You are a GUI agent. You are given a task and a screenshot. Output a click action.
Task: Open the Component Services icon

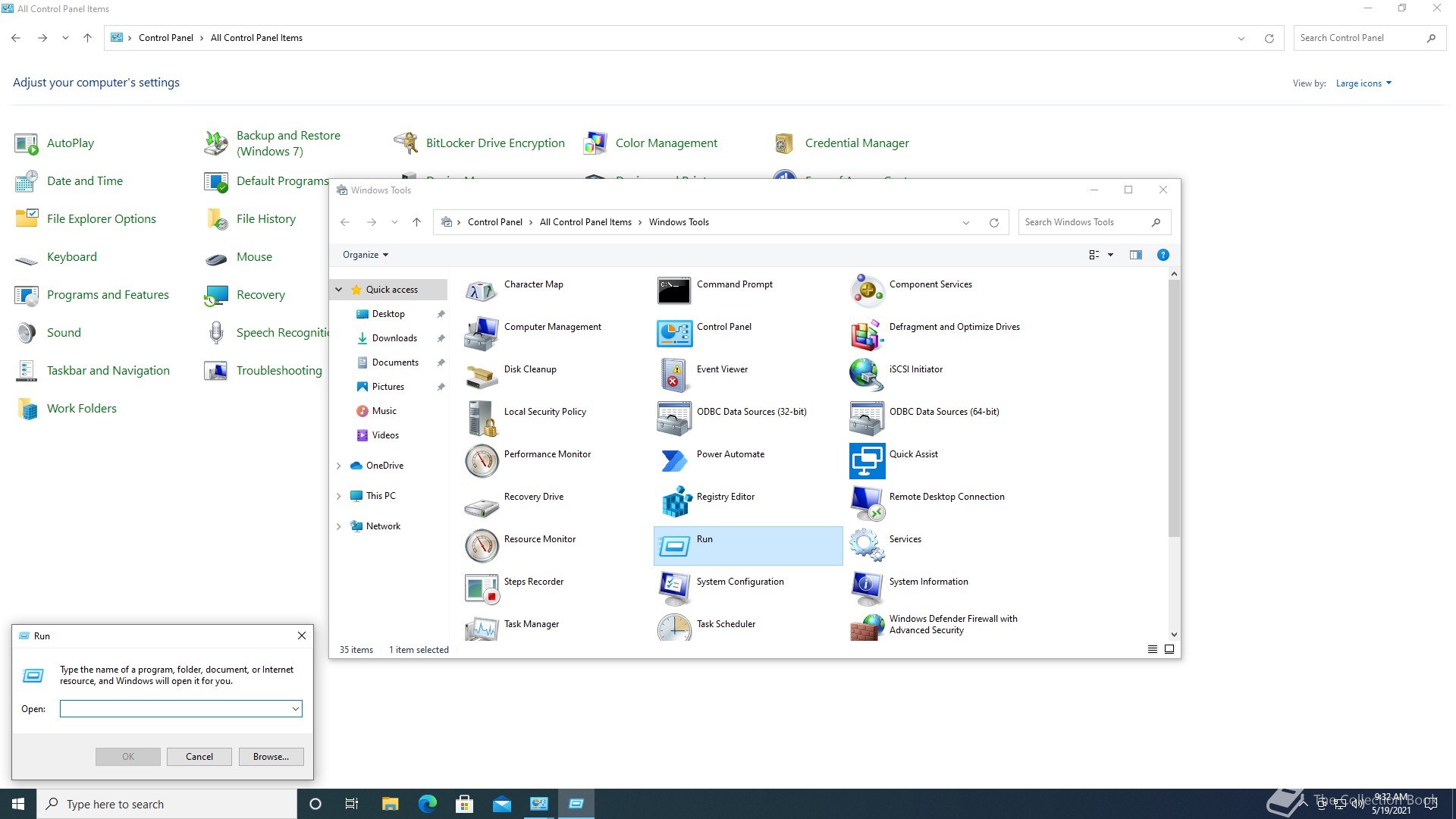(867, 290)
